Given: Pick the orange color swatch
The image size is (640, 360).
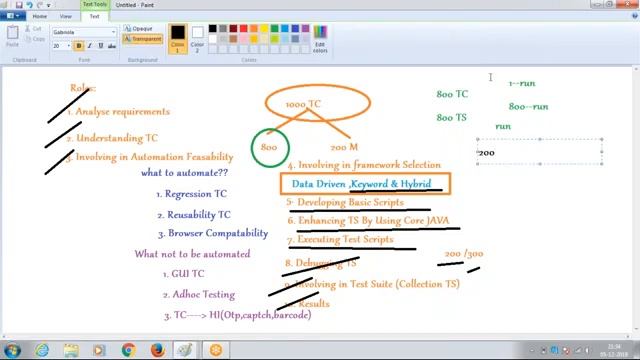Looking at the screenshot, I should 254,28.
